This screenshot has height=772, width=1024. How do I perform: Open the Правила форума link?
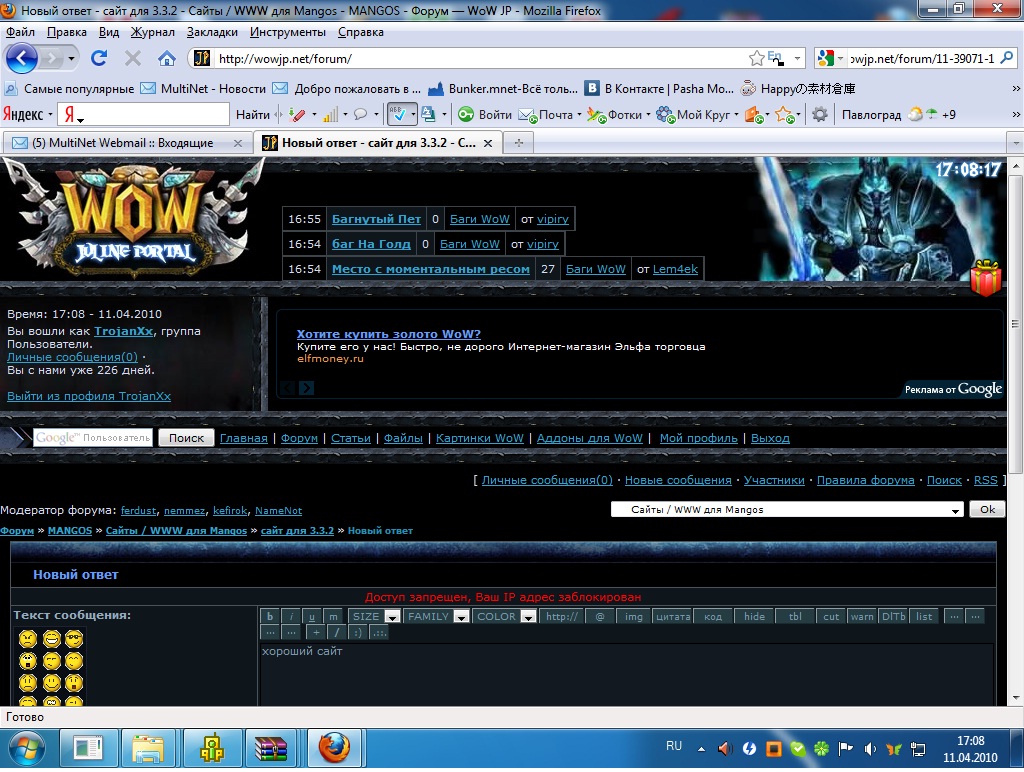point(865,480)
